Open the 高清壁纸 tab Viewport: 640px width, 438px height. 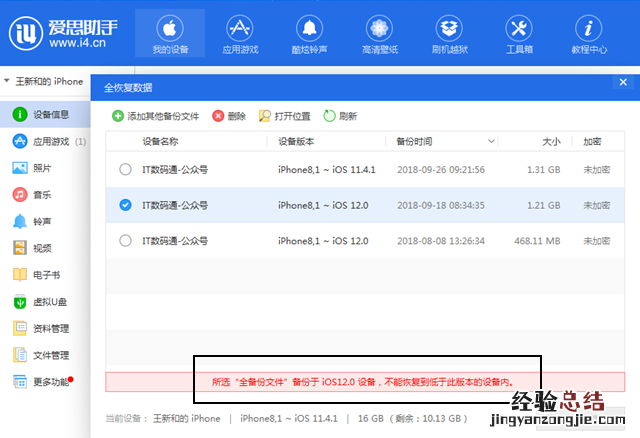[x=380, y=33]
